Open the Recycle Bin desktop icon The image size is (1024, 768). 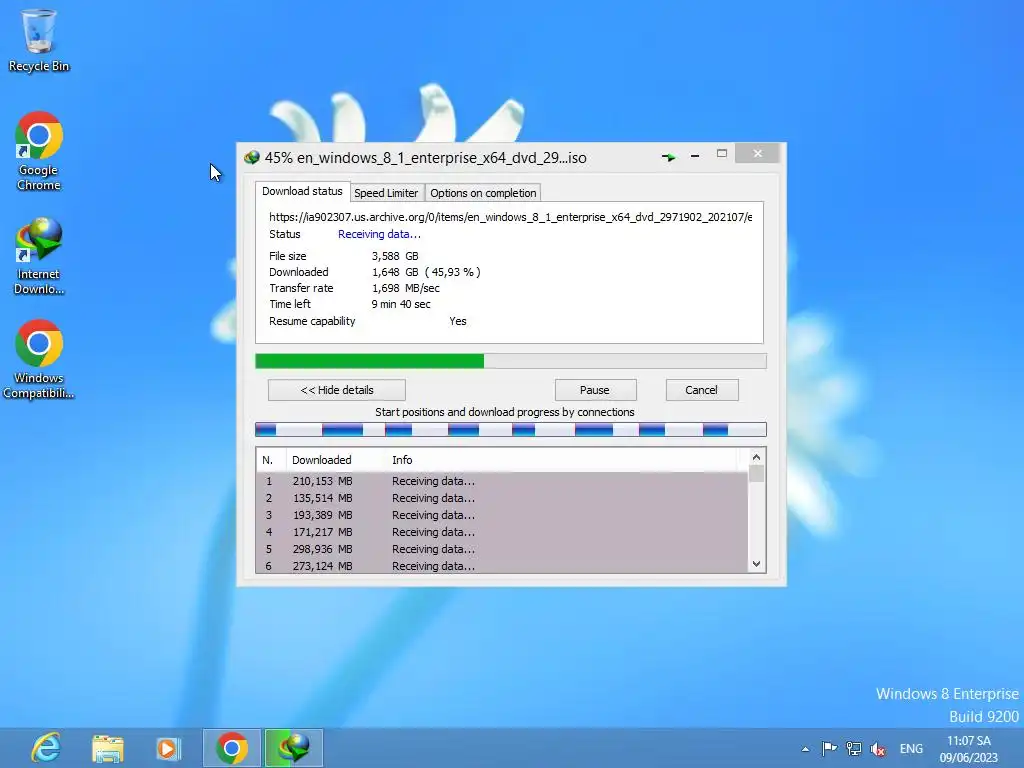(39, 40)
